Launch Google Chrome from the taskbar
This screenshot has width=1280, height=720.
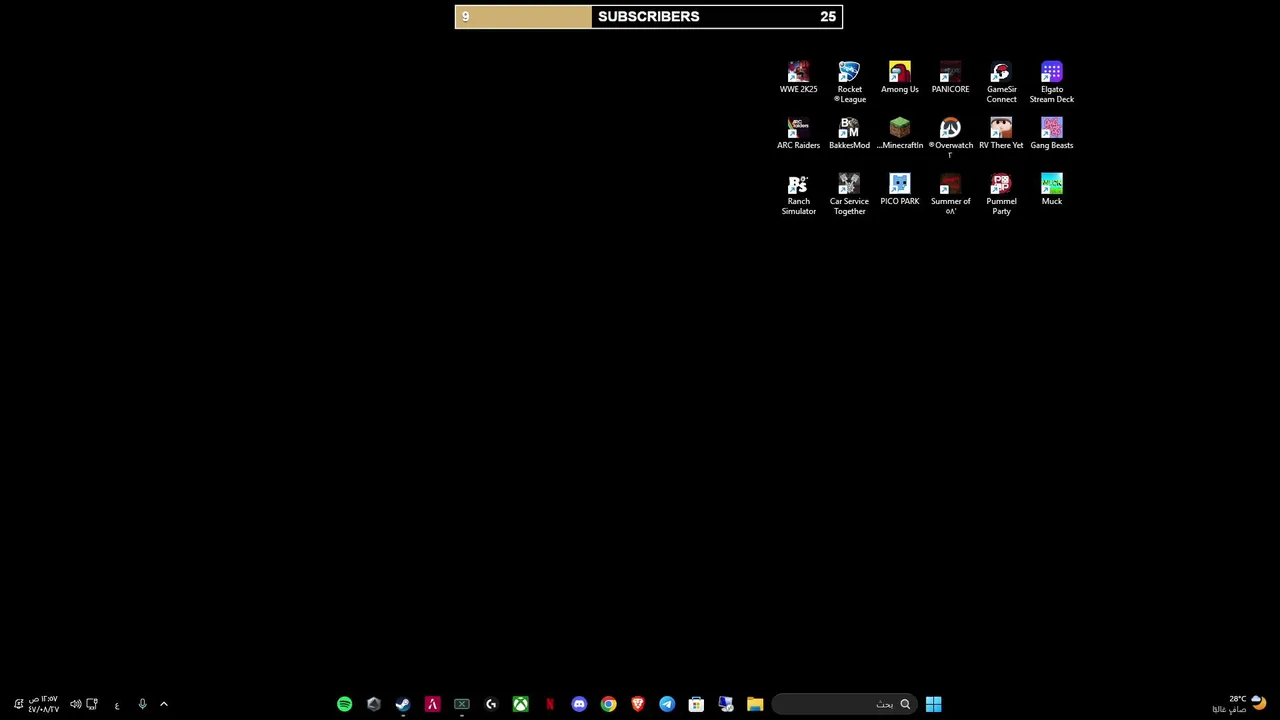pyautogui.click(x=608, y=704)
